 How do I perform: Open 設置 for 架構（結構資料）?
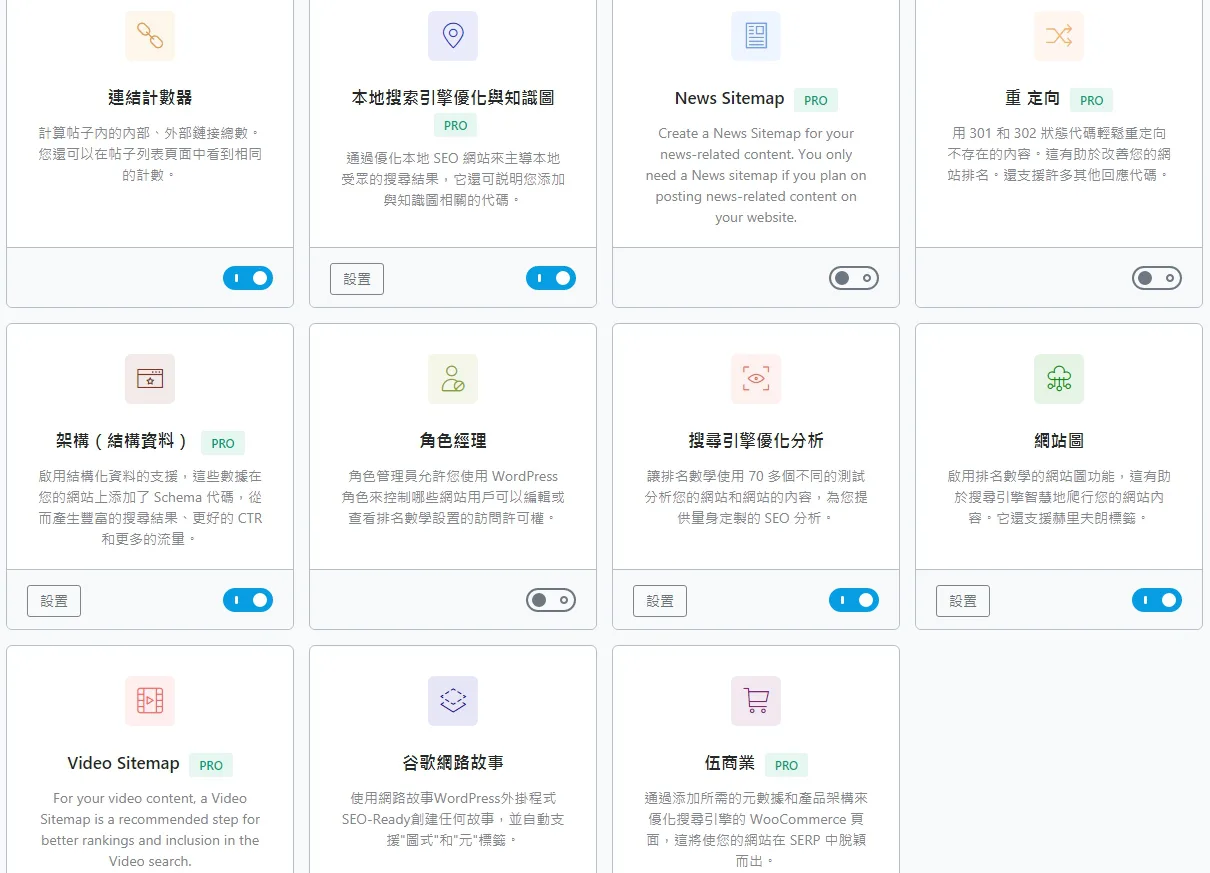54,601
